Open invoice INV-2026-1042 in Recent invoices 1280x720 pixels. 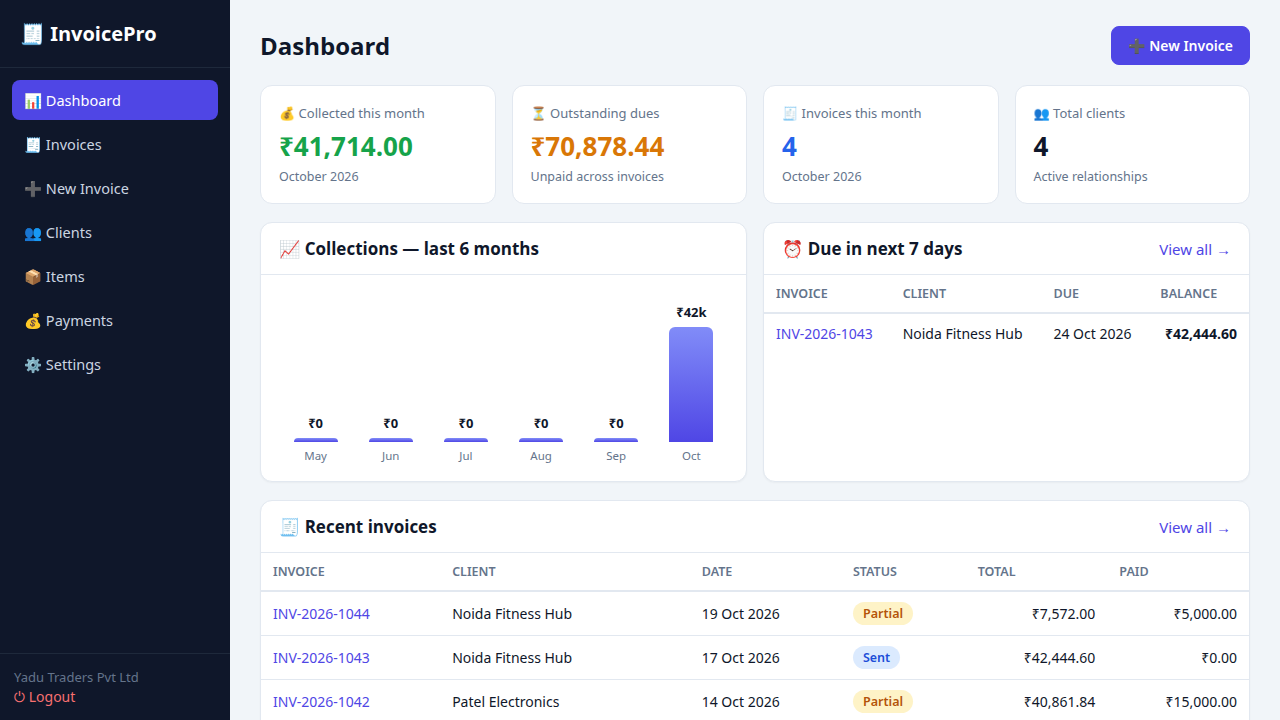[321, 702]
